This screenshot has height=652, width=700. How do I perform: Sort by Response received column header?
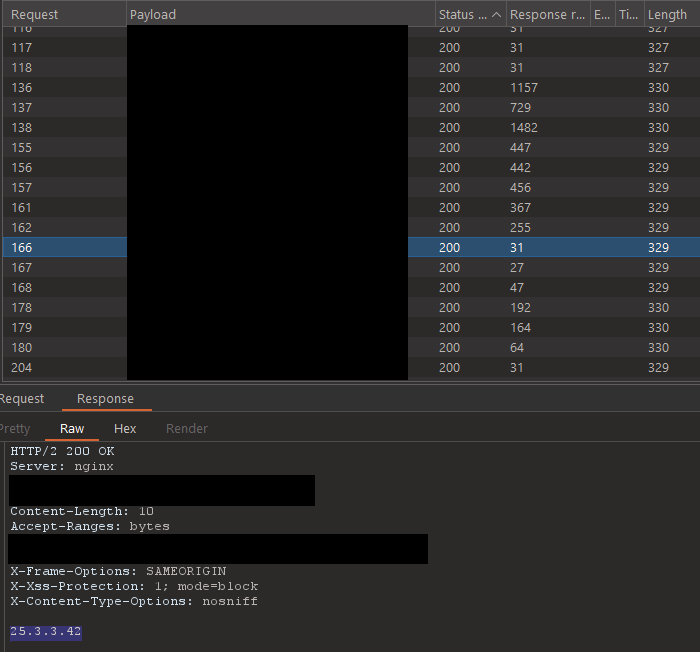(547, 15)
